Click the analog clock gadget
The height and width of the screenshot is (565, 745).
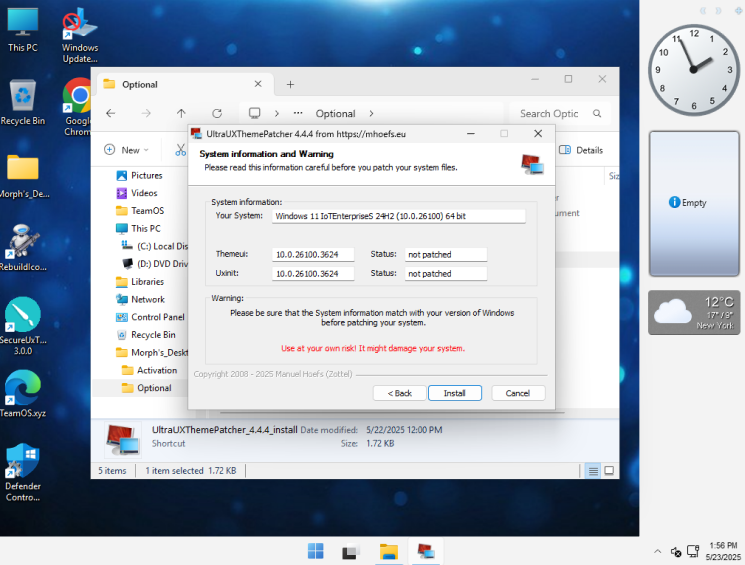[x=694, y=70]
